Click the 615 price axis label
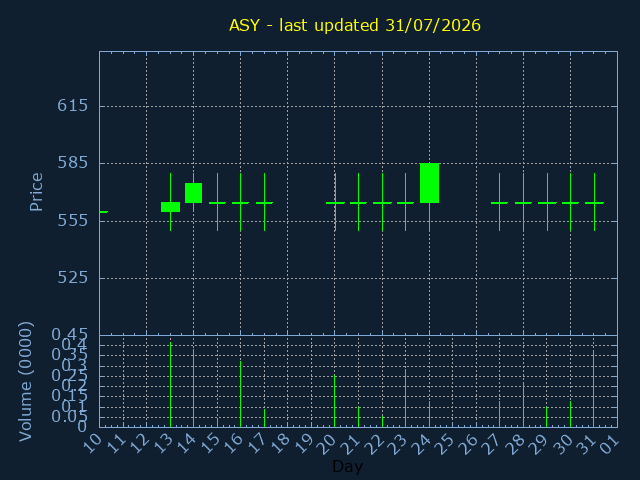Viewport: 640px width, 480px height. point(73,106)
